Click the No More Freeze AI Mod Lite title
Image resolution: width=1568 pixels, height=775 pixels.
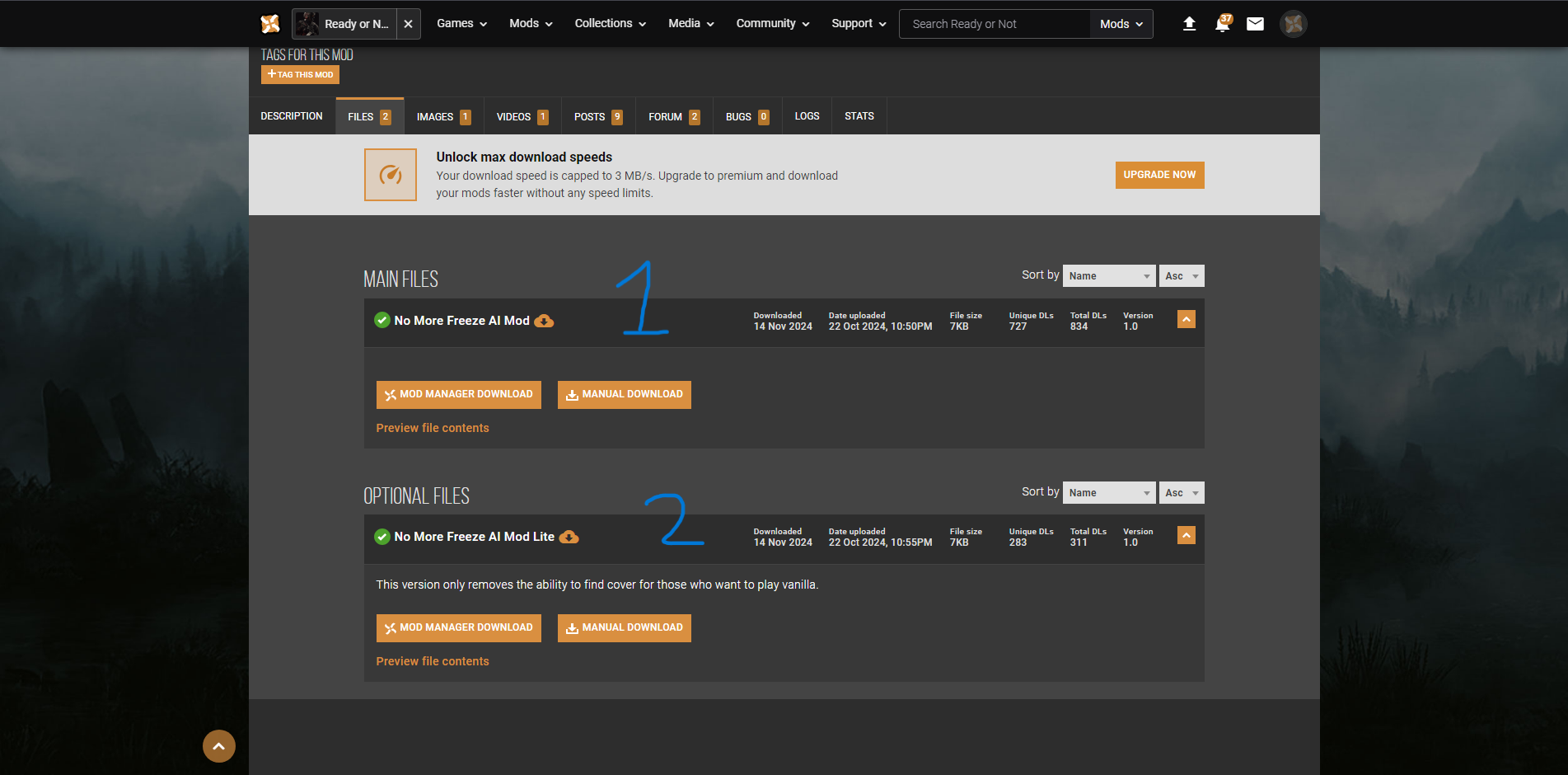(x=475, y=537)
